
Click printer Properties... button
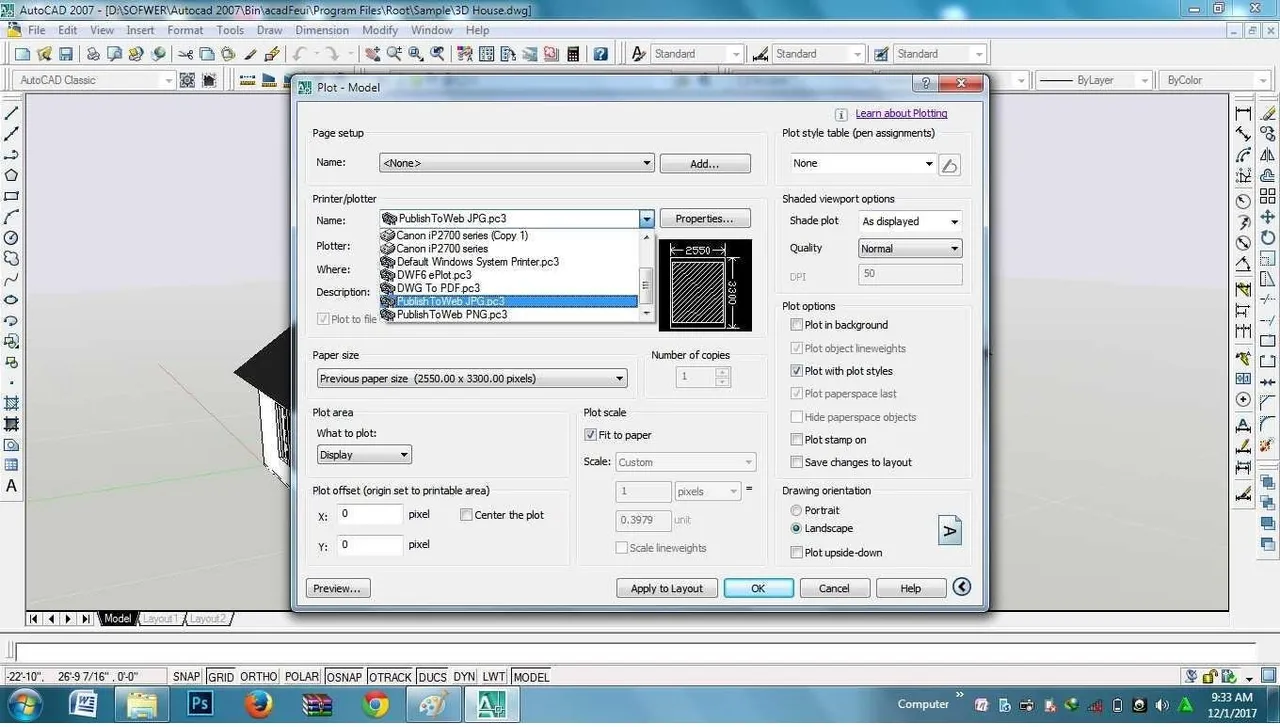(704, 219)
